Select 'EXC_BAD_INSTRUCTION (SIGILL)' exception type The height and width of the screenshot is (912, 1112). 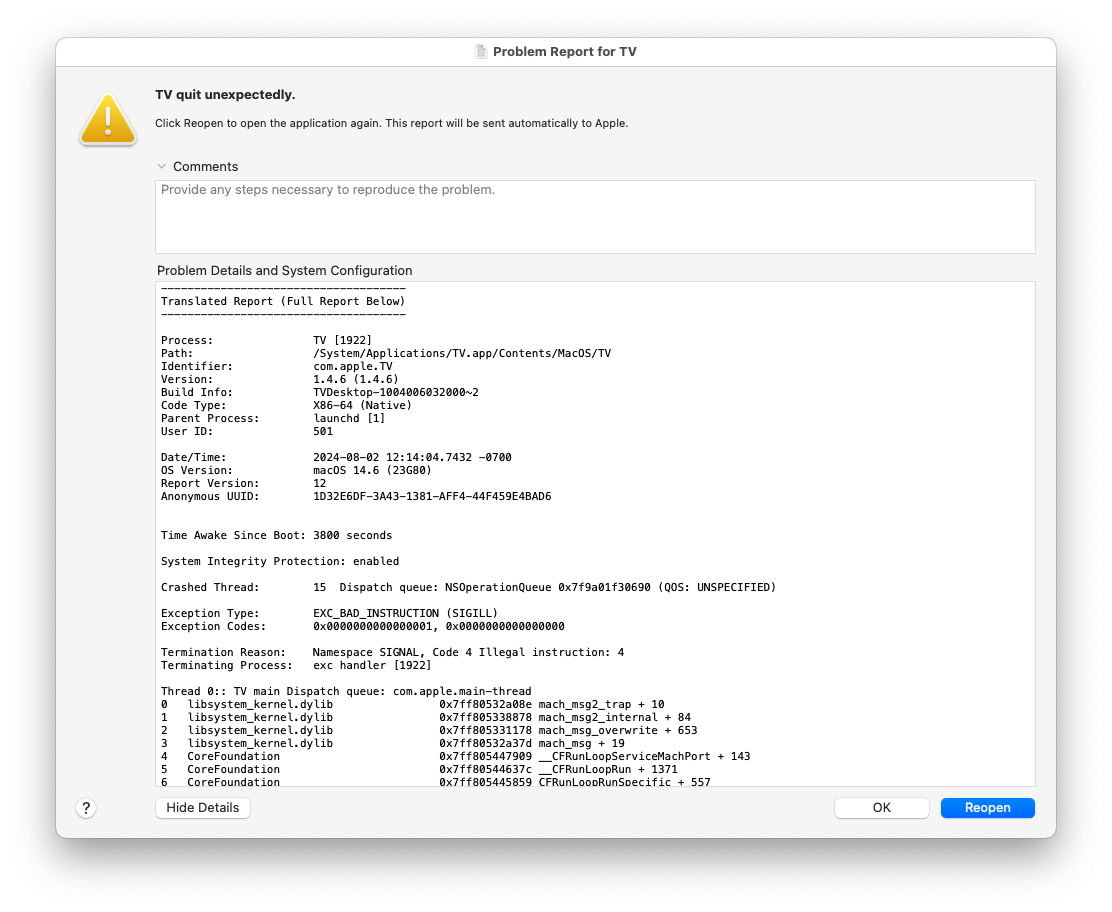point(406,613)
